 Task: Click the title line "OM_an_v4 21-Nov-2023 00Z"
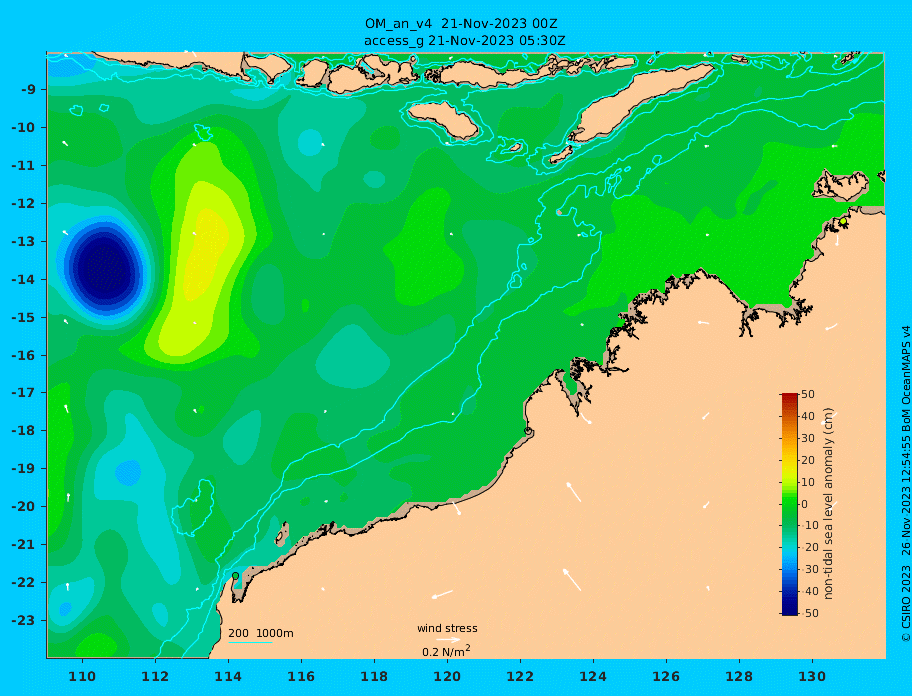461,24
